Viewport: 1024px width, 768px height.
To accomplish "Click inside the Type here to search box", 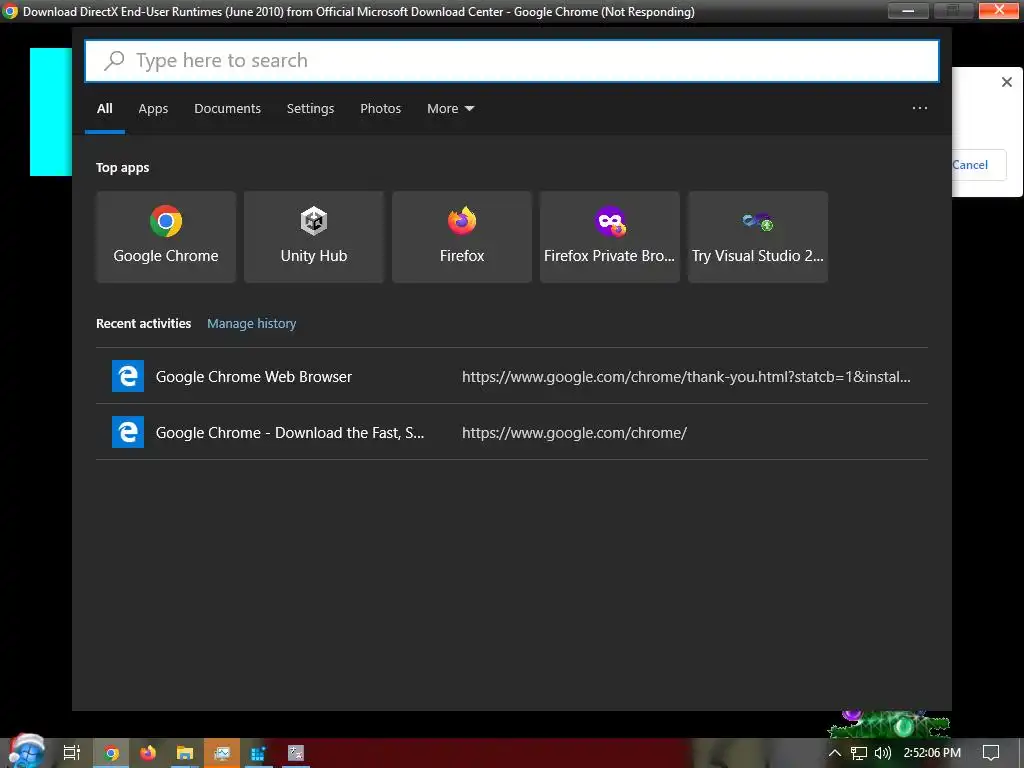I will click(x=512, y=61).
